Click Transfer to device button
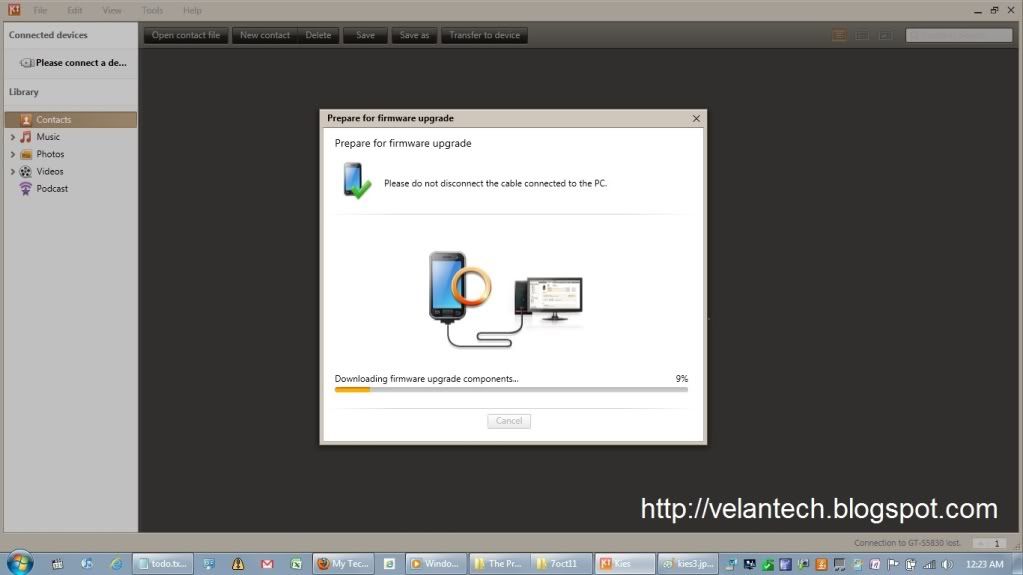1023x575 pixels. click(484, 35)
